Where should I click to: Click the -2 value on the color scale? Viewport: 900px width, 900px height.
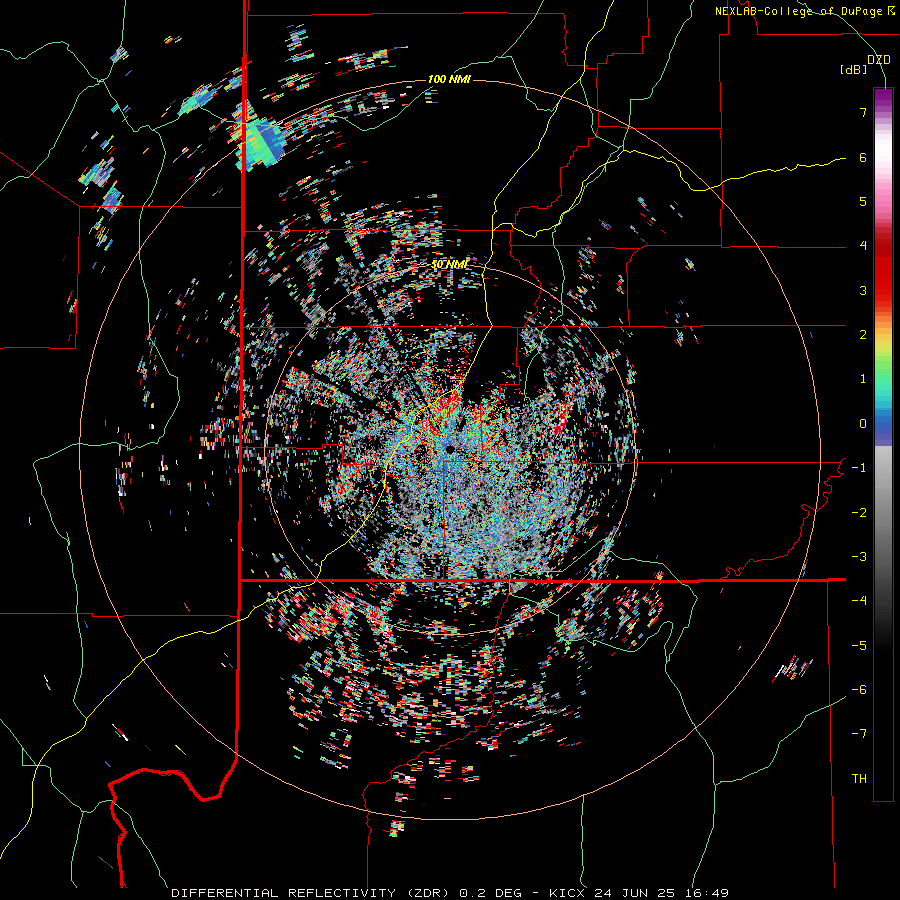point(859,513)
